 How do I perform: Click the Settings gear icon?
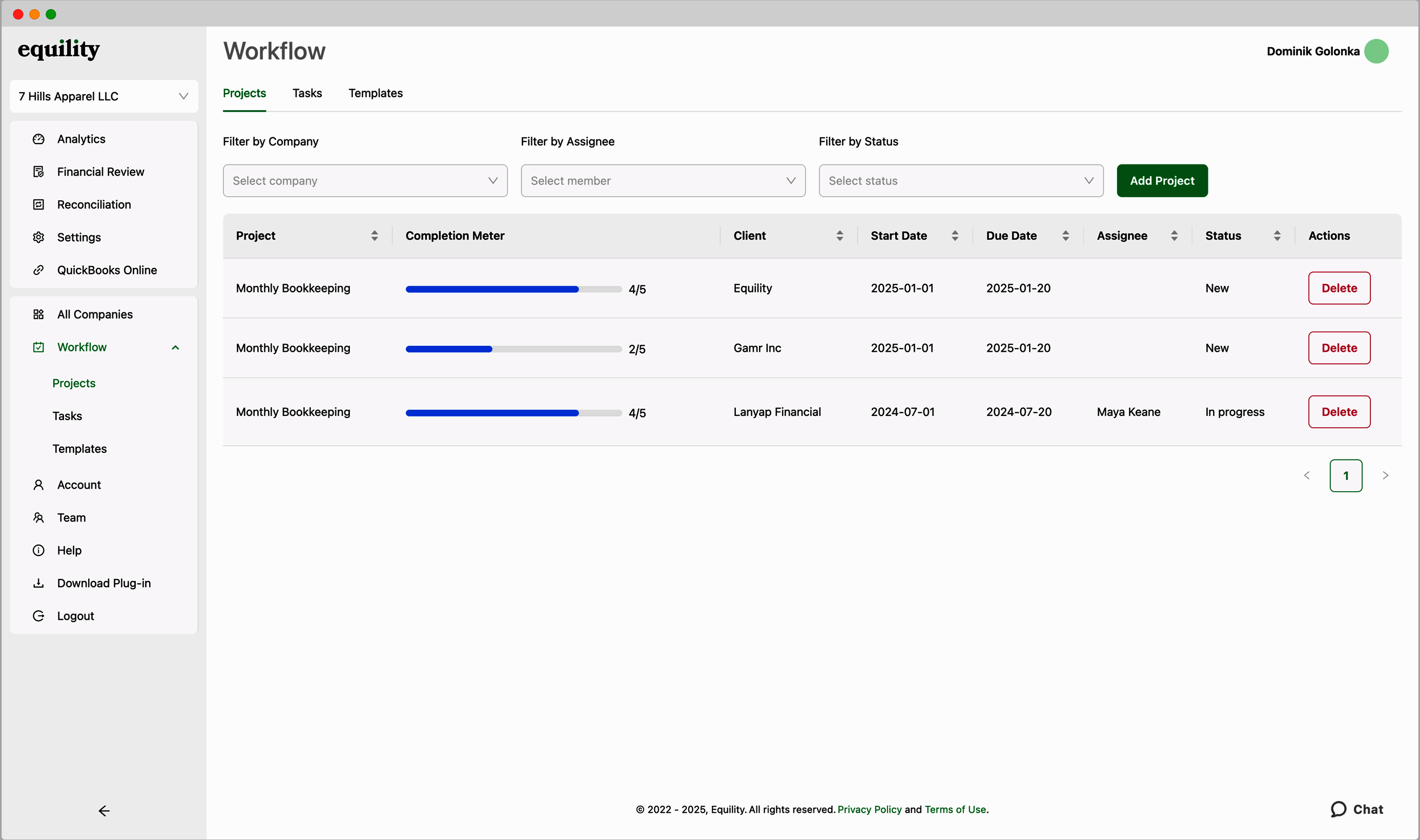pyautogui.click(x=38, y=238)
